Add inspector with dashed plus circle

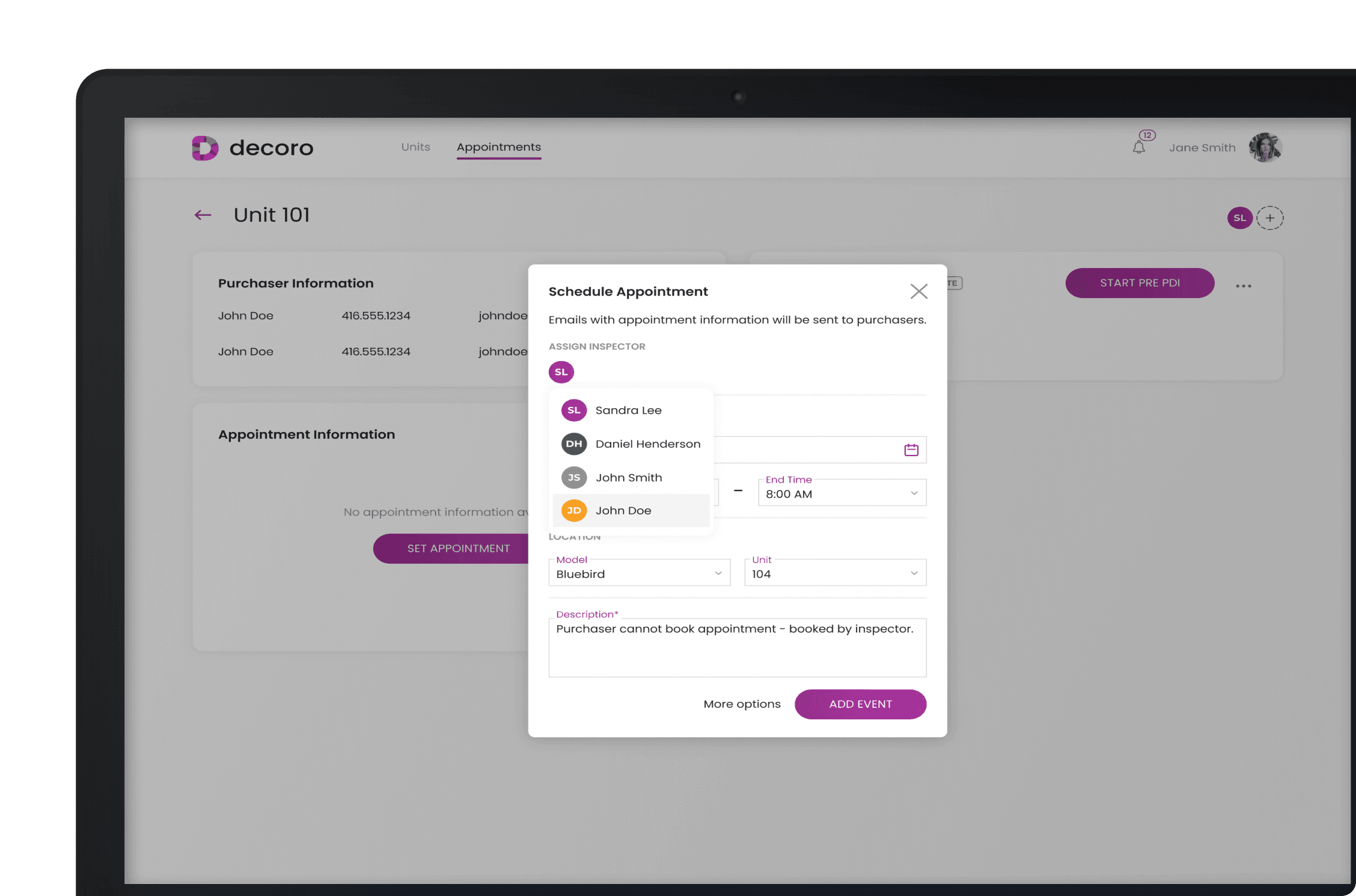tap(1269, 218)
